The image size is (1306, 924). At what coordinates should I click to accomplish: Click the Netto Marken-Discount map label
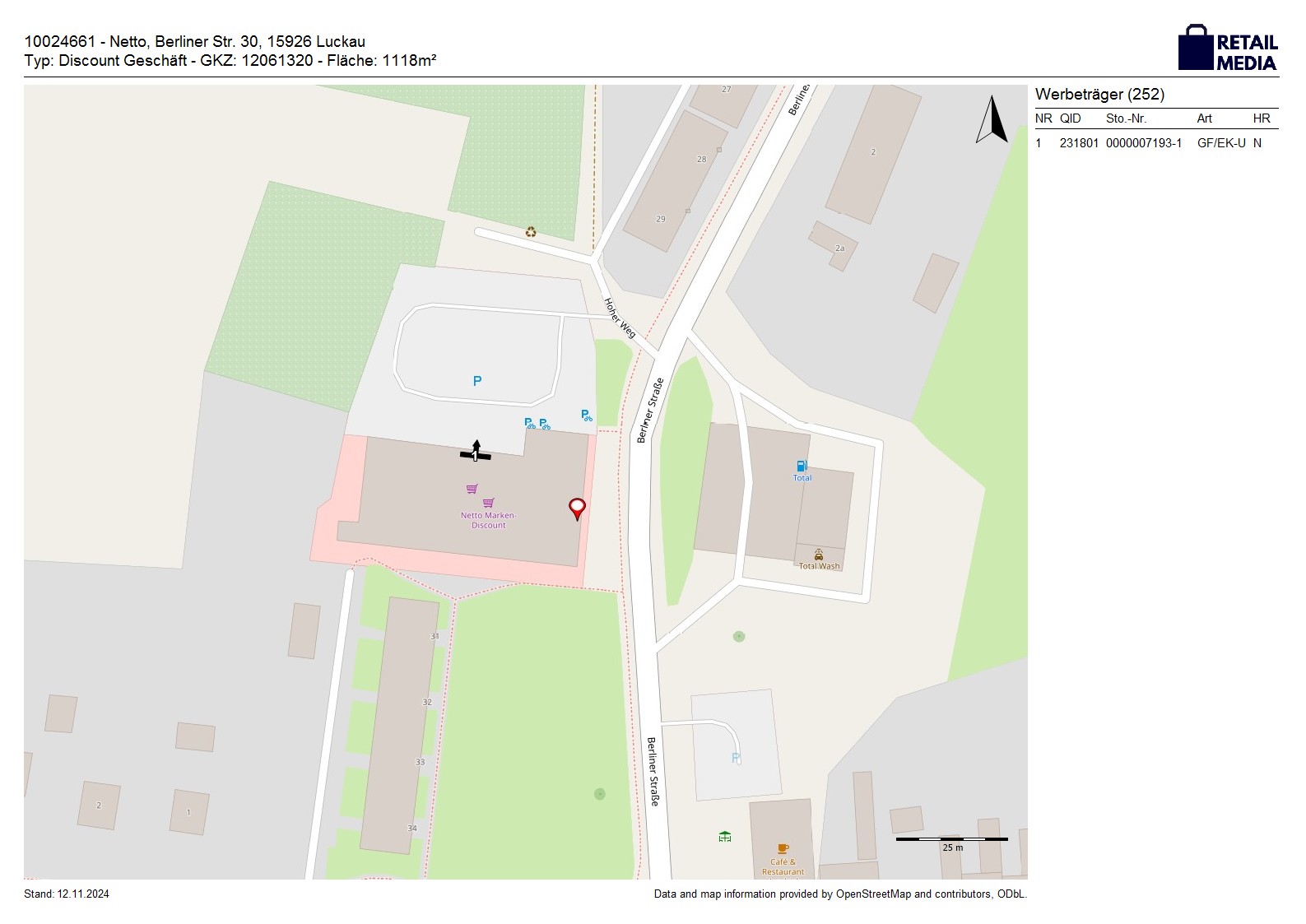488,520
